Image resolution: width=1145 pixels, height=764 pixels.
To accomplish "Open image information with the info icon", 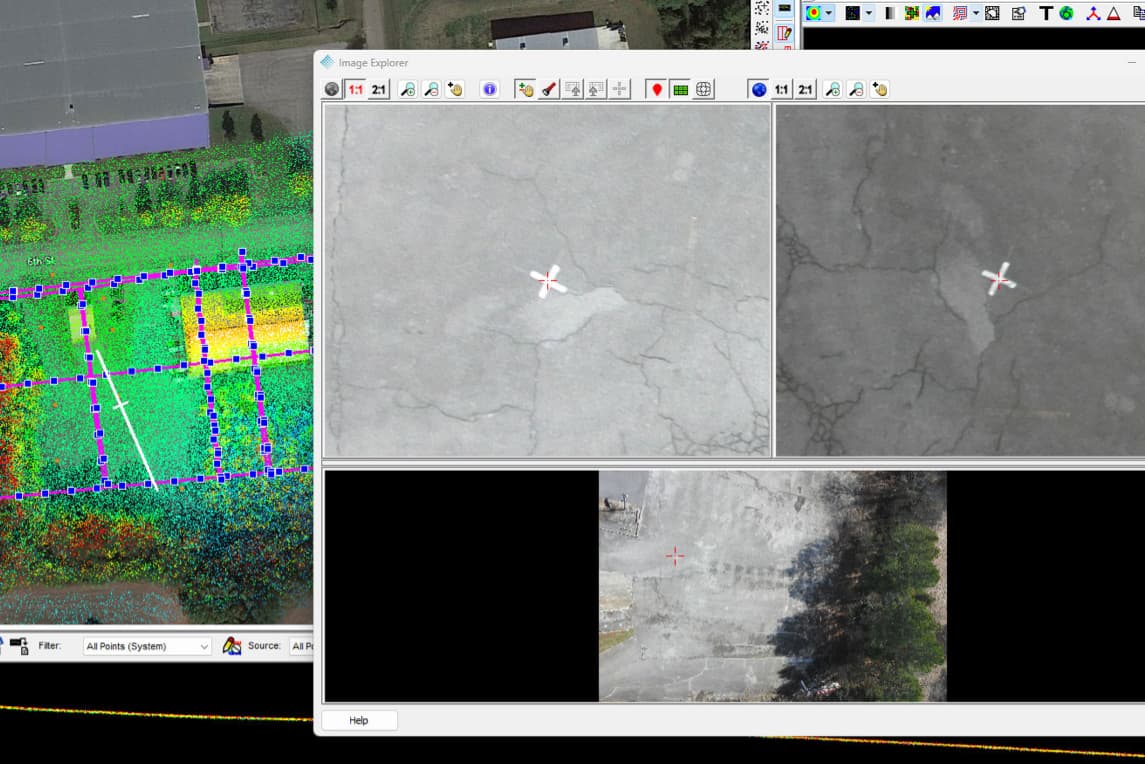I will point(489,88).
